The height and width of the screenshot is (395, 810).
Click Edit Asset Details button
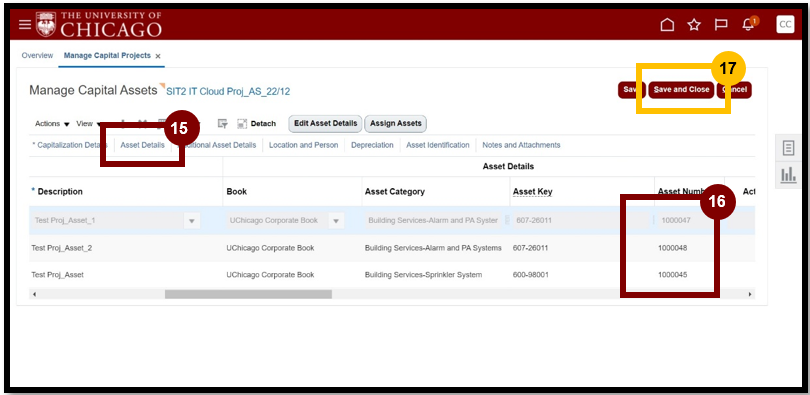pyautogui.click(x=325, y=123)
